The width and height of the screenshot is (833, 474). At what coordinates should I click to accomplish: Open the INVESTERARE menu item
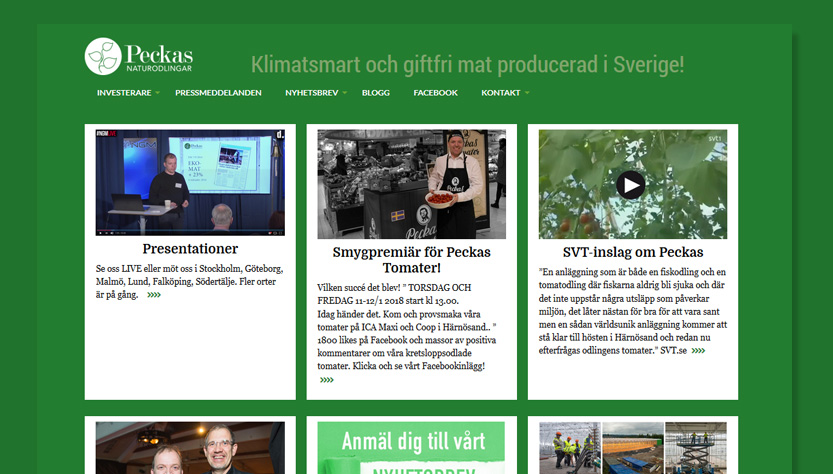coord(124,93)
